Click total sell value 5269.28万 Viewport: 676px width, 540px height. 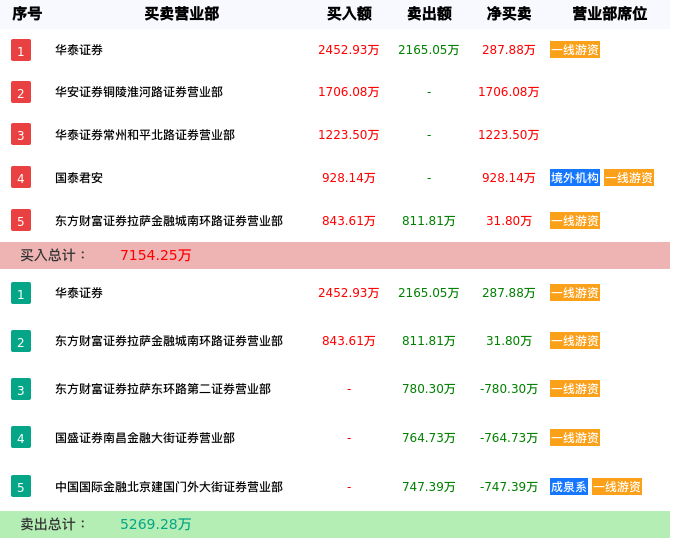pyautogui.click(x=155, y=524)
